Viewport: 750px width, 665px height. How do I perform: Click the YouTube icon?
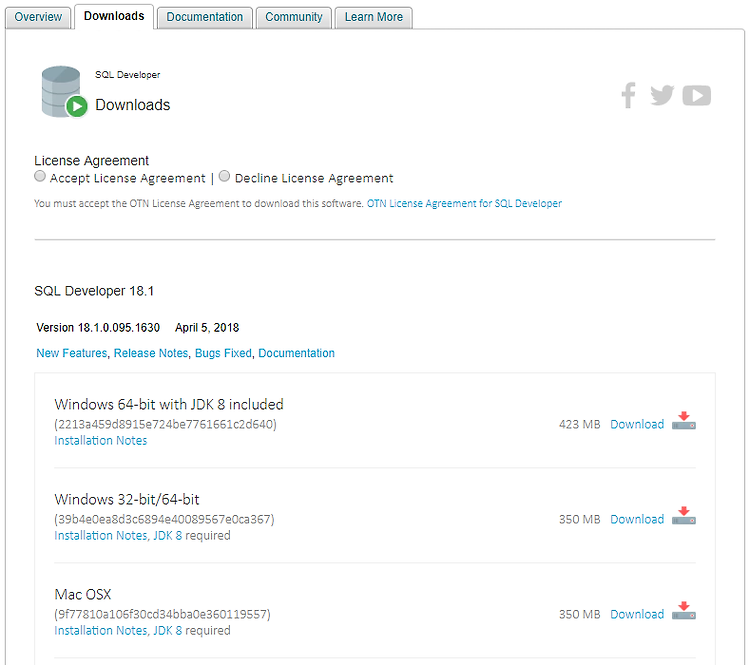[x=696, y=95]
